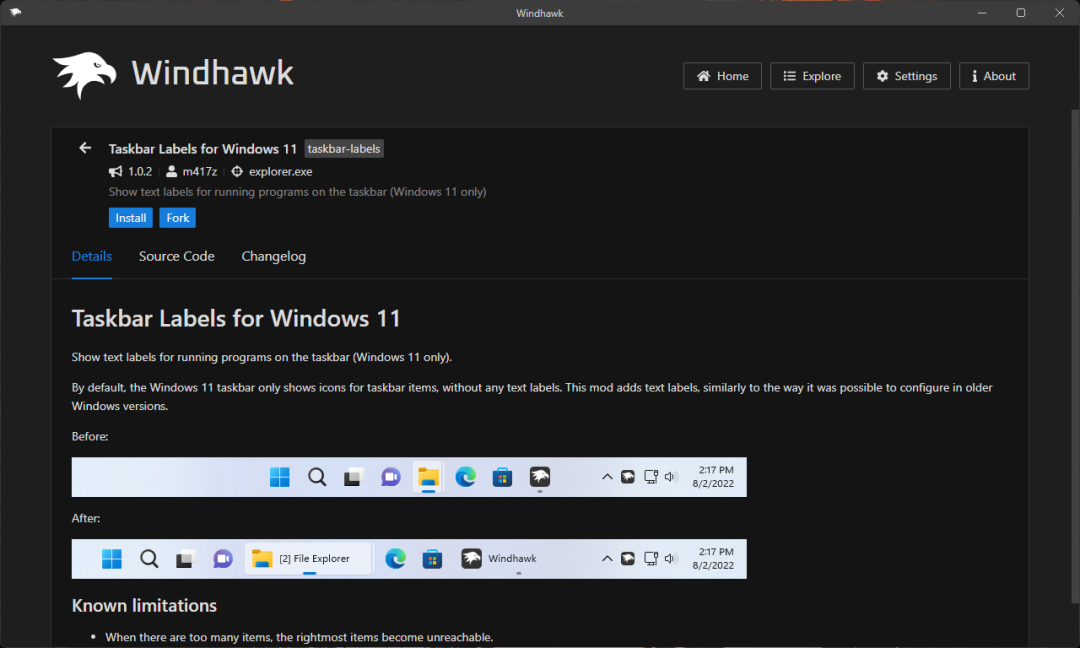Click the m417z author name
The image size is (1080, 648).
(x=198, y=171)
